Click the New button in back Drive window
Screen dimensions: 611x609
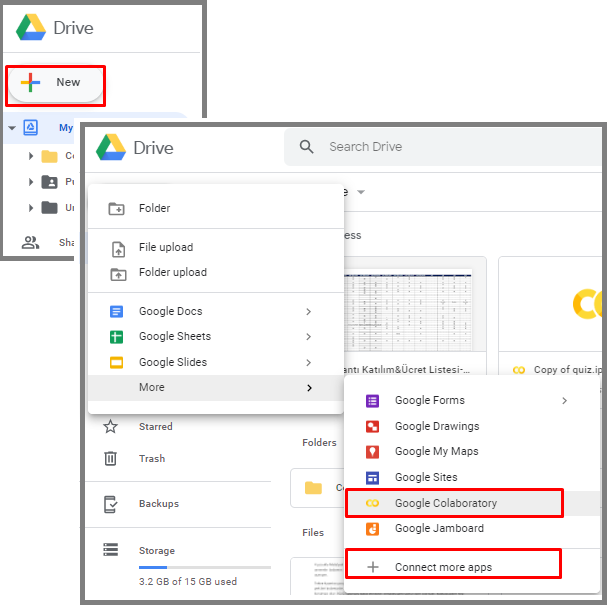click(x=55, y=85)
